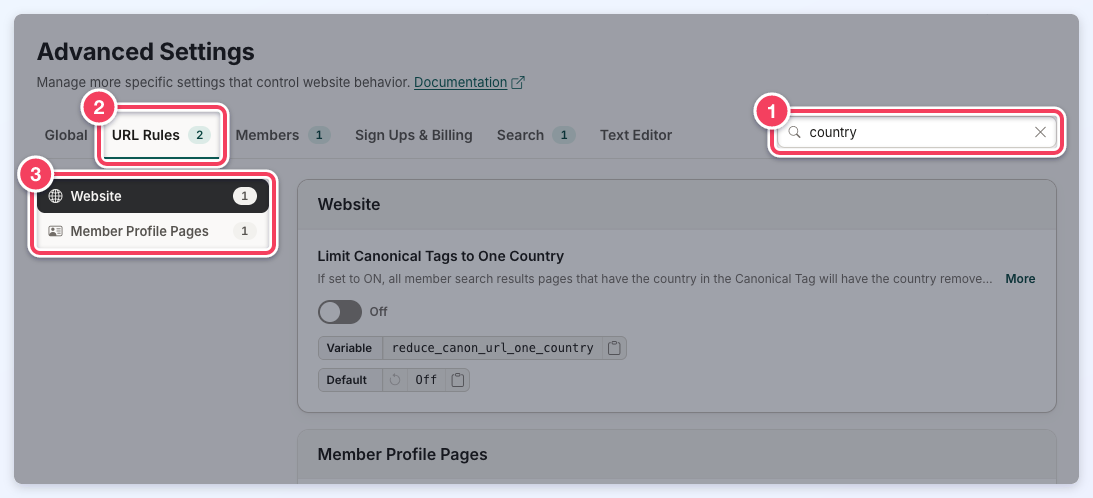Expand description with the More link
The image size is (1093, 498).
(1020, 278)
